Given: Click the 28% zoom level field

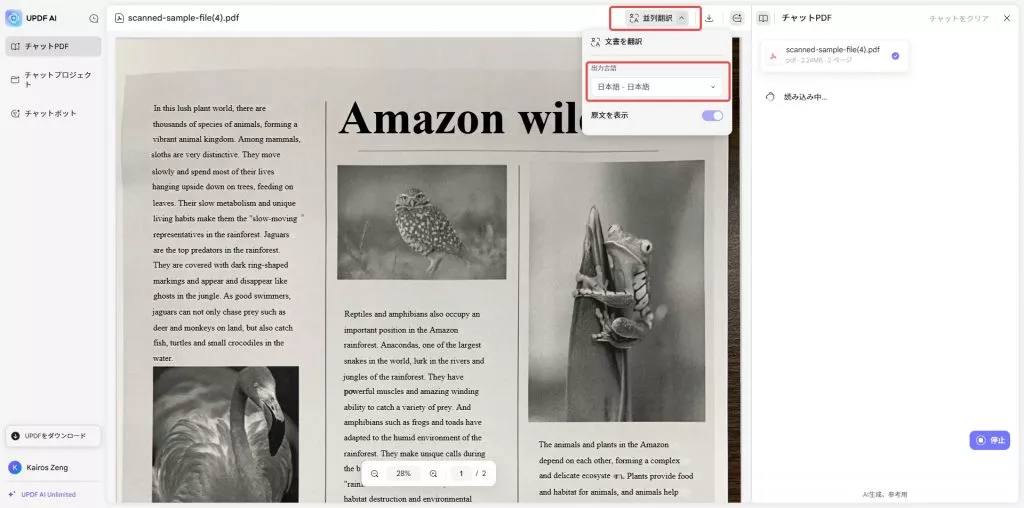Looking at the screenshot, I should [x=404, y=473].
